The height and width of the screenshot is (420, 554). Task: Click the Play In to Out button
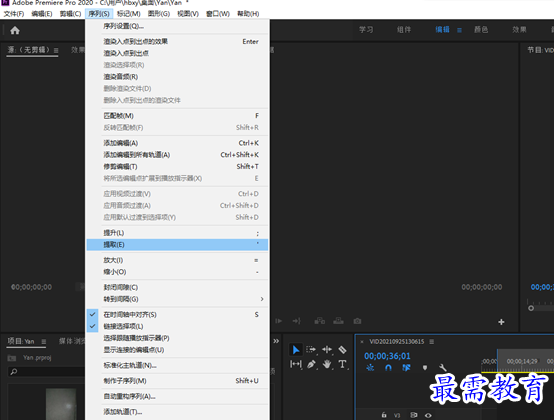[x=279, y=321]
